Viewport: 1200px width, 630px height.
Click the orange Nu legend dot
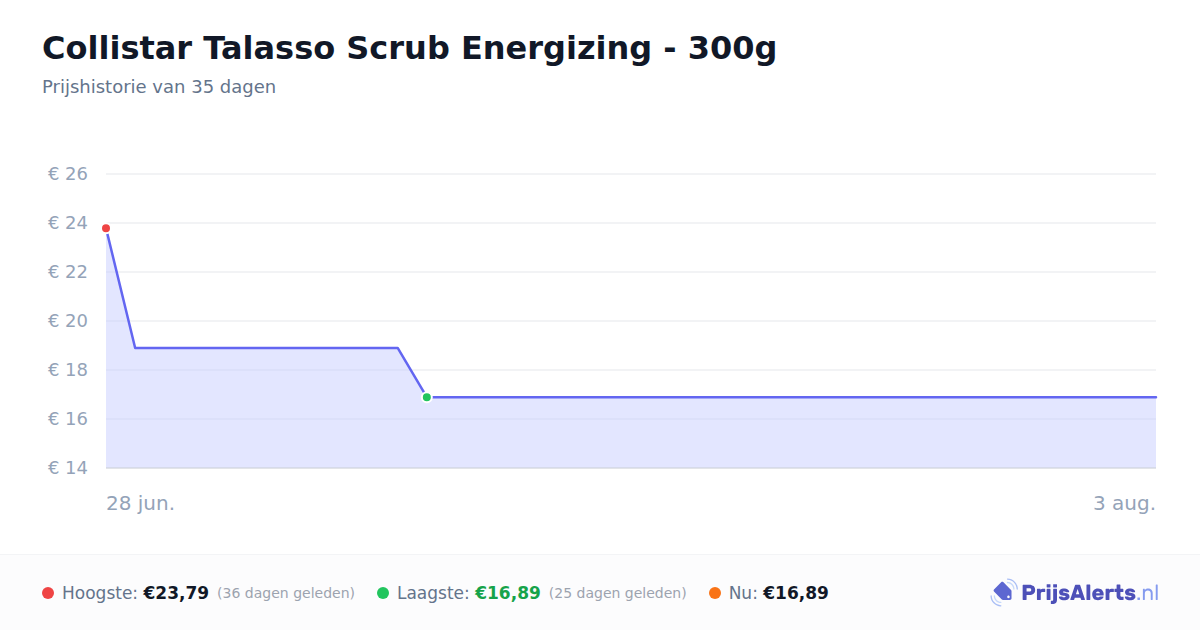click(x=715, y=593)
